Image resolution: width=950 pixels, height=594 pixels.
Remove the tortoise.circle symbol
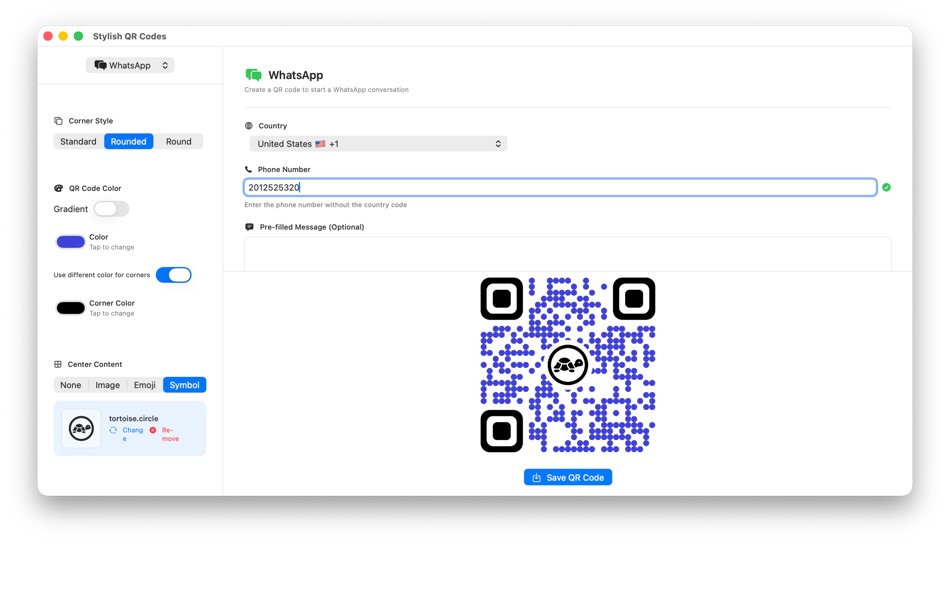click(x=169, y=434)
